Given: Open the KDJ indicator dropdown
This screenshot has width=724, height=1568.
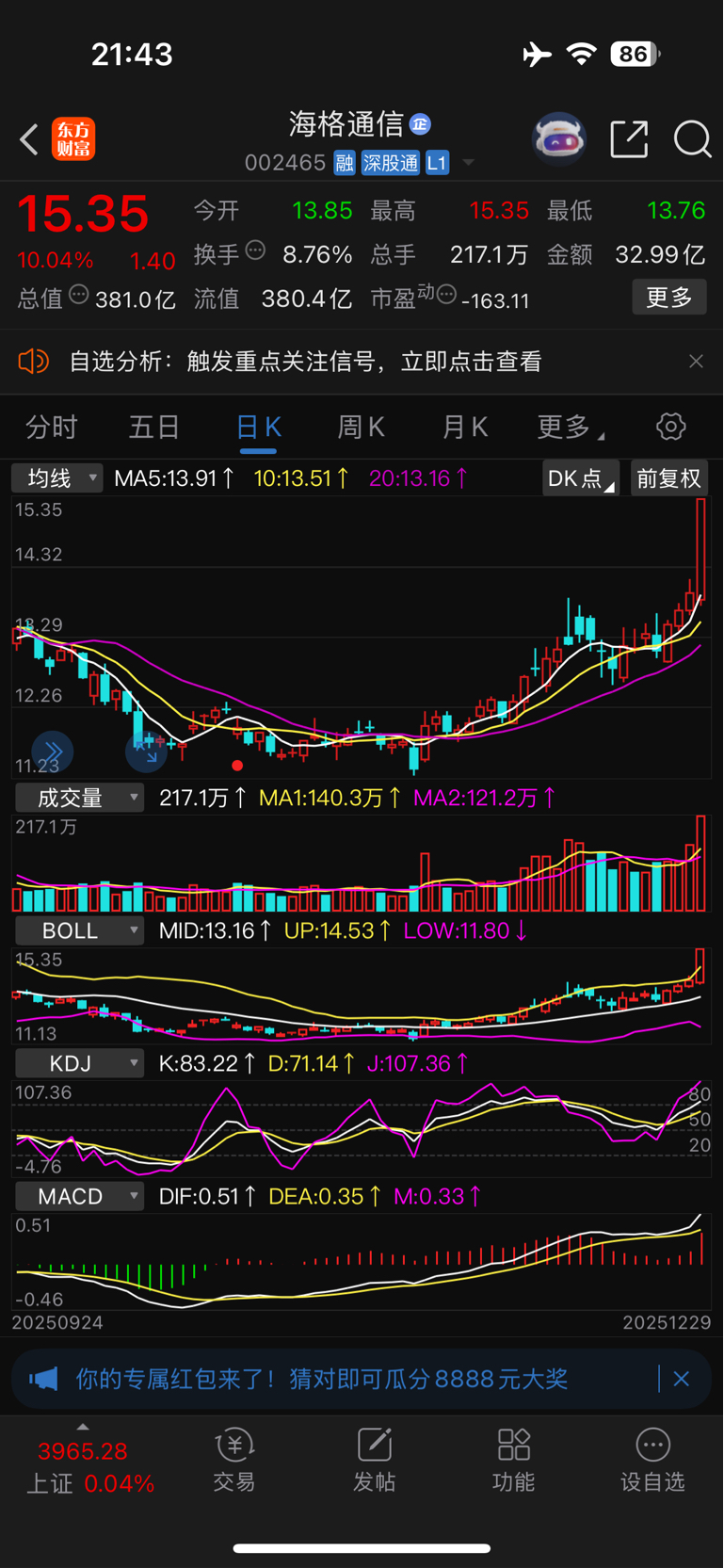Looking at the screenshot, I should point(79,1064).
